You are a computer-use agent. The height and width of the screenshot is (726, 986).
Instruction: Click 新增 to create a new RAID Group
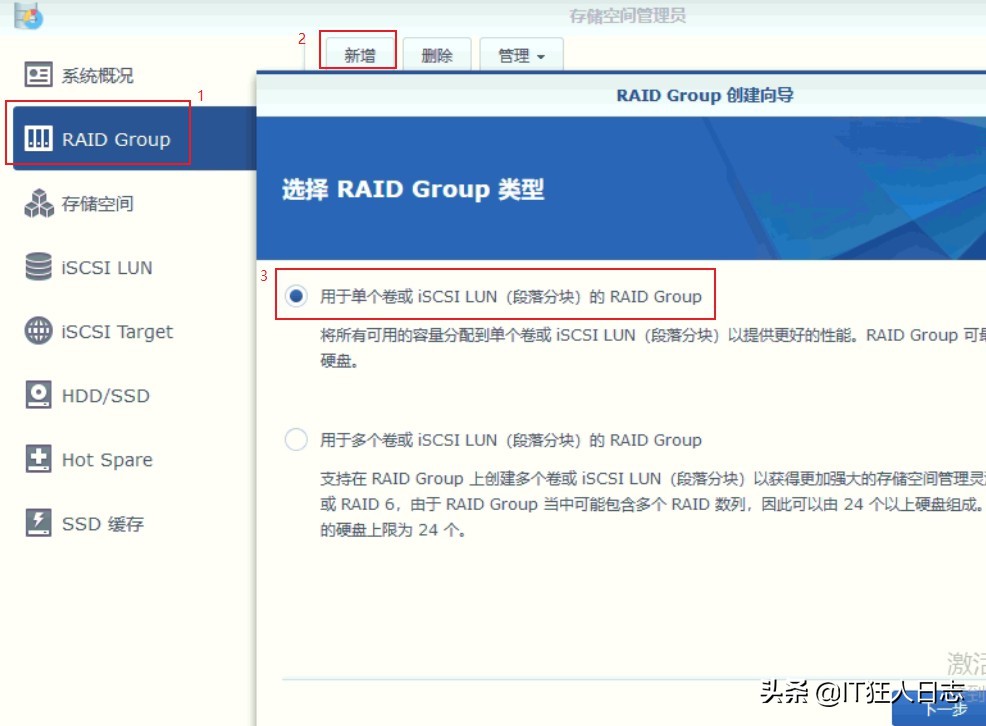click(359, 55)
